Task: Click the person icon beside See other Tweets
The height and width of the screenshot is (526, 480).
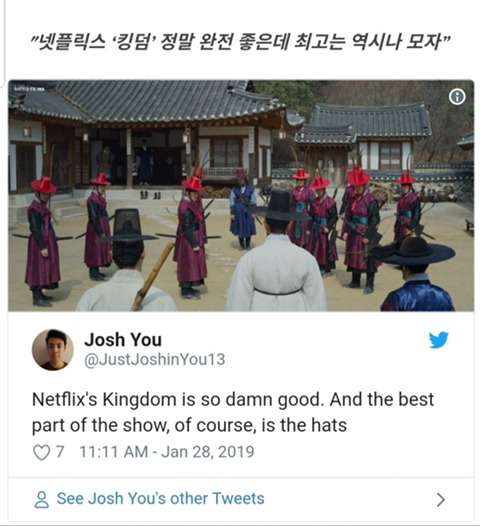Action: pos(42,499)
